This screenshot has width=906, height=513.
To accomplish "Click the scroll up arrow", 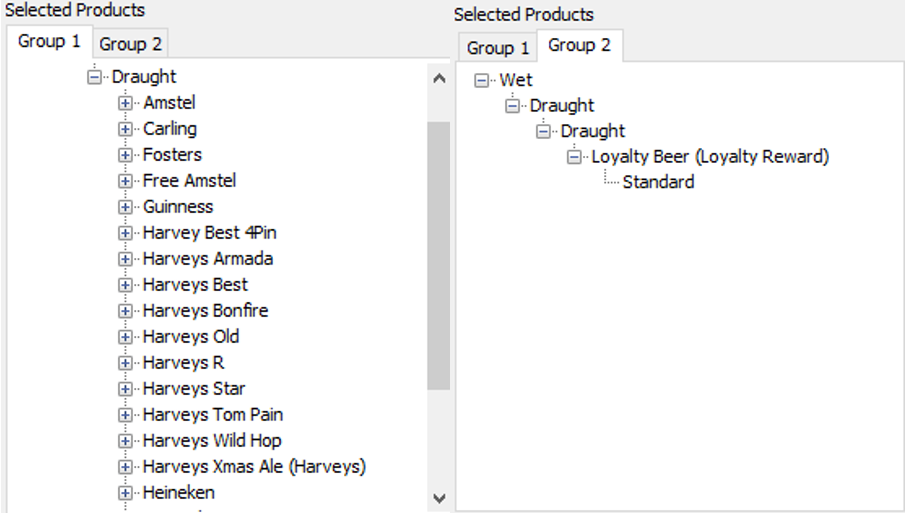I will click(x=438, y=79).
